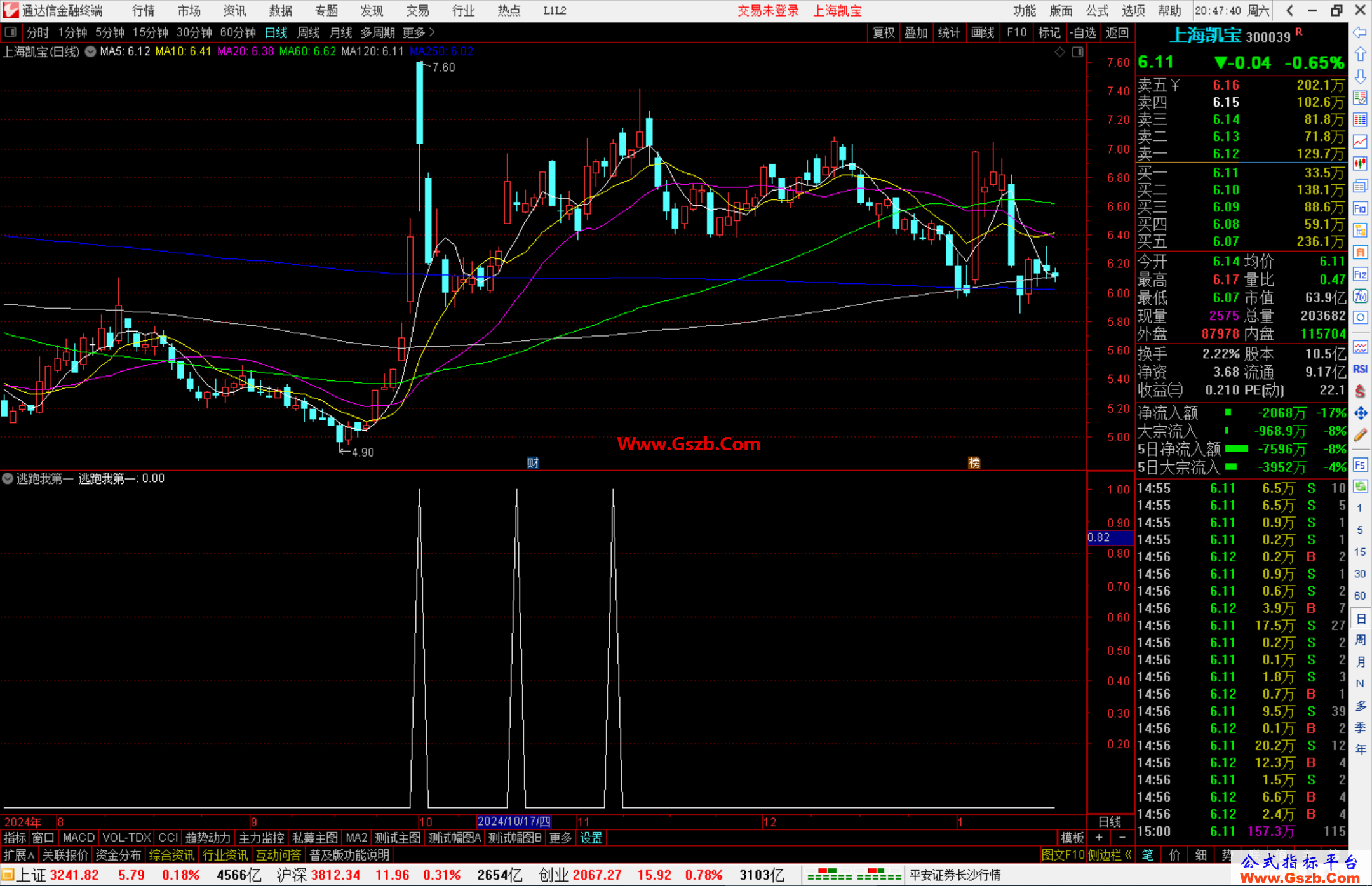This screenshot has height=886, width=1372.
Task: Open the 逃跑我第一 indicator dropdown button
Action: tap(8, 478)
